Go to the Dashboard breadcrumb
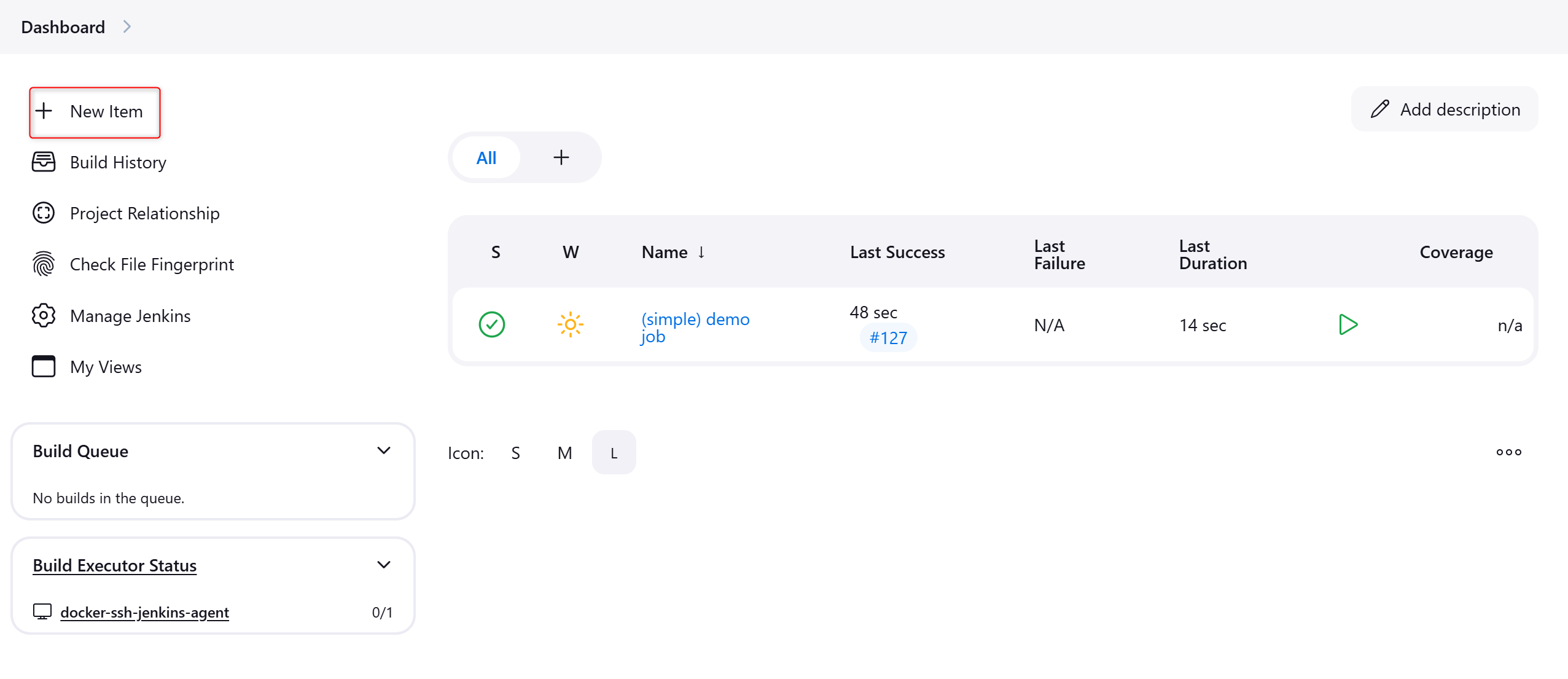The image size is (1568, 679). click(x=63, y=27)
